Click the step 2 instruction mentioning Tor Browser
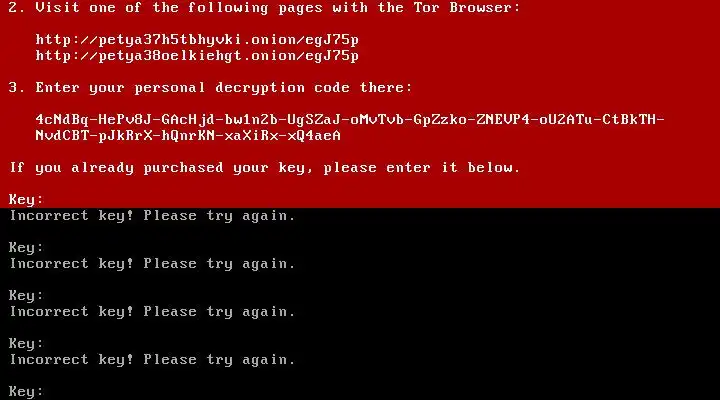The height and width of the screenshot is (400, 720). [x=264, y=8]
